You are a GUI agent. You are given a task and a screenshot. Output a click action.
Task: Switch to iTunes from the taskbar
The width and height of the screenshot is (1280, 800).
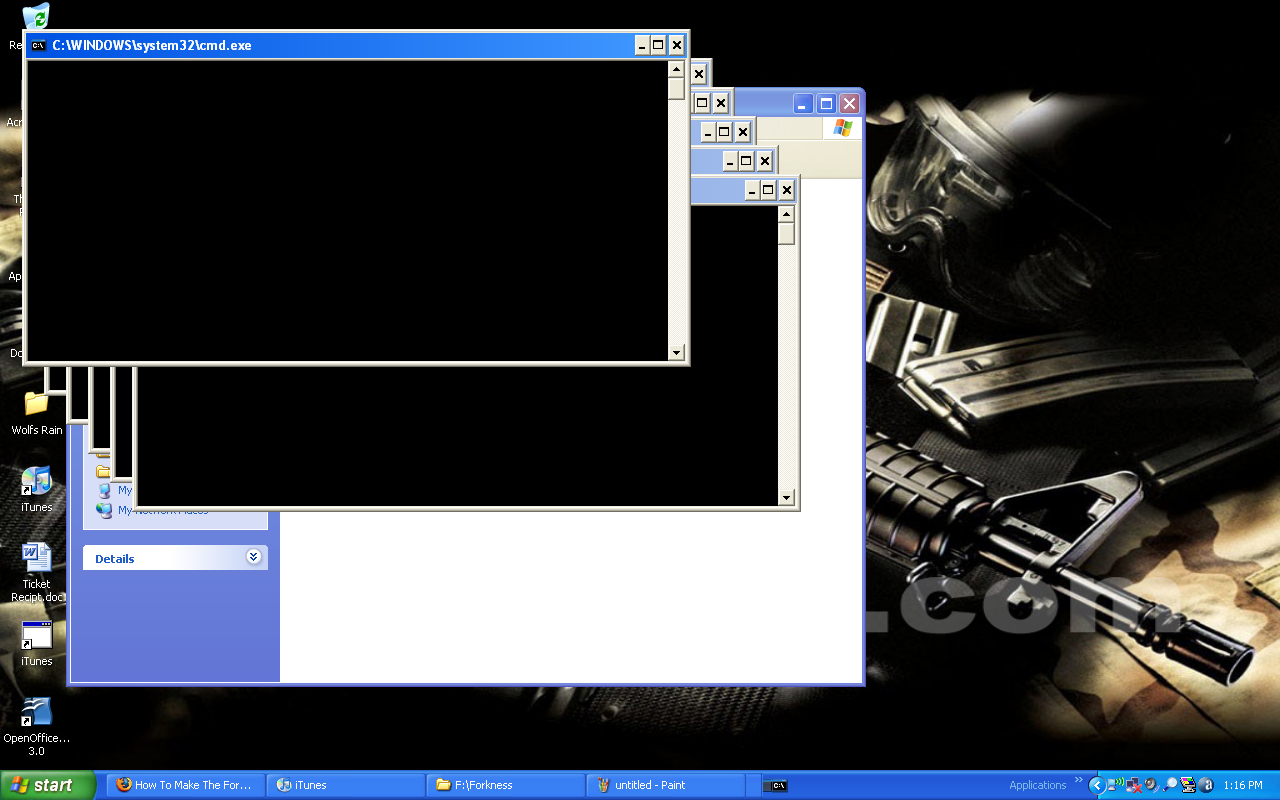click(346, 785)
